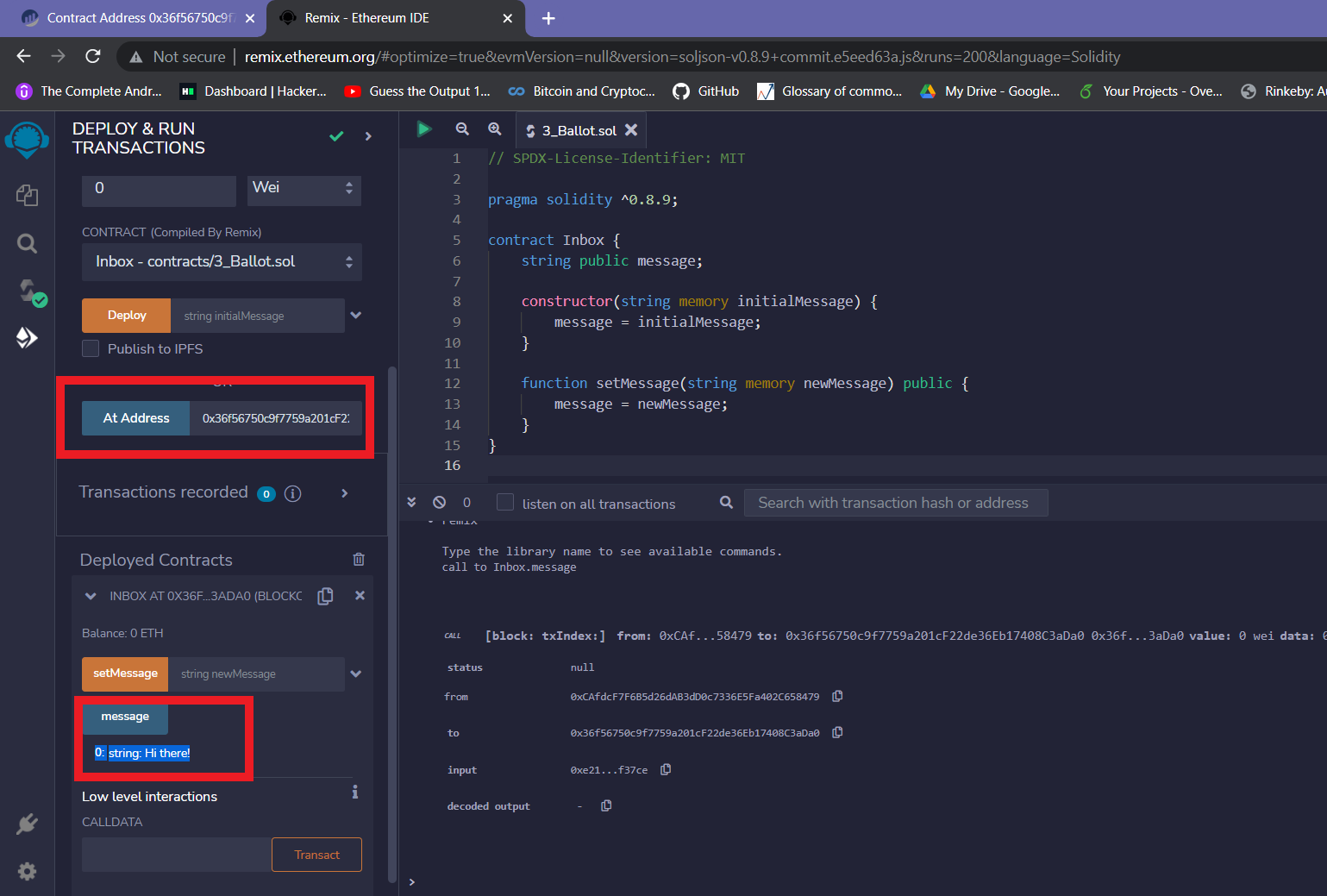The image size is (1327, 896).
Task: Enable Publish to IPFS checkbox
Action: pos(91,348)
